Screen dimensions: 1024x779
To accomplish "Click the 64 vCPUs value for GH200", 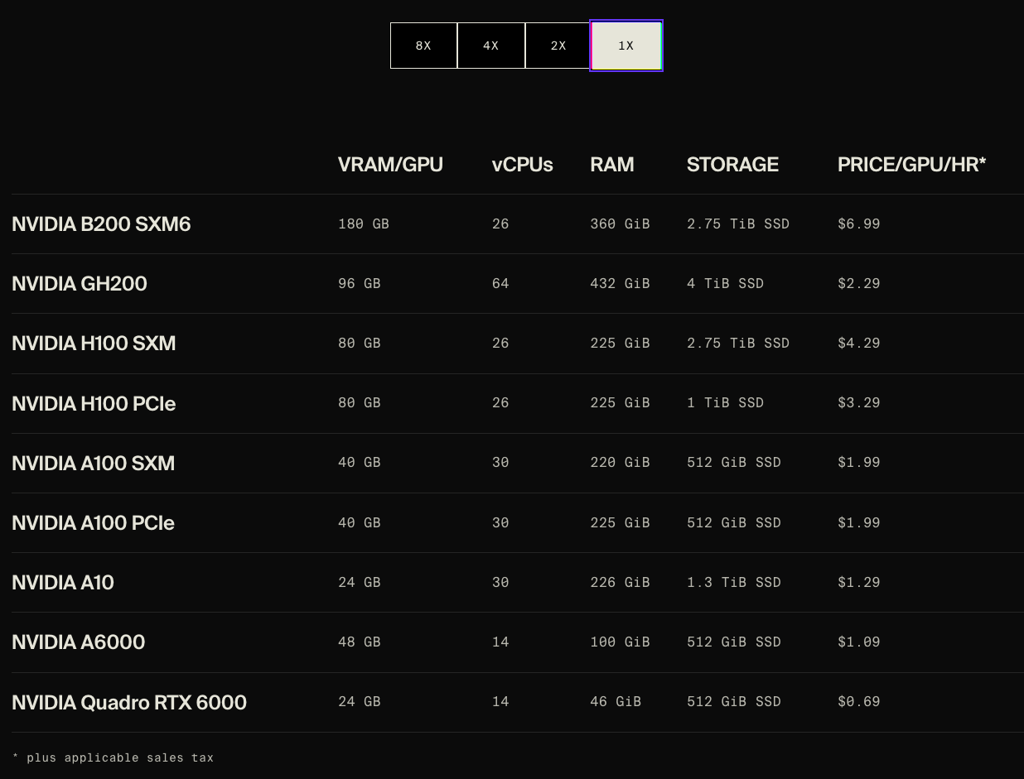I will tap(500, 283).
